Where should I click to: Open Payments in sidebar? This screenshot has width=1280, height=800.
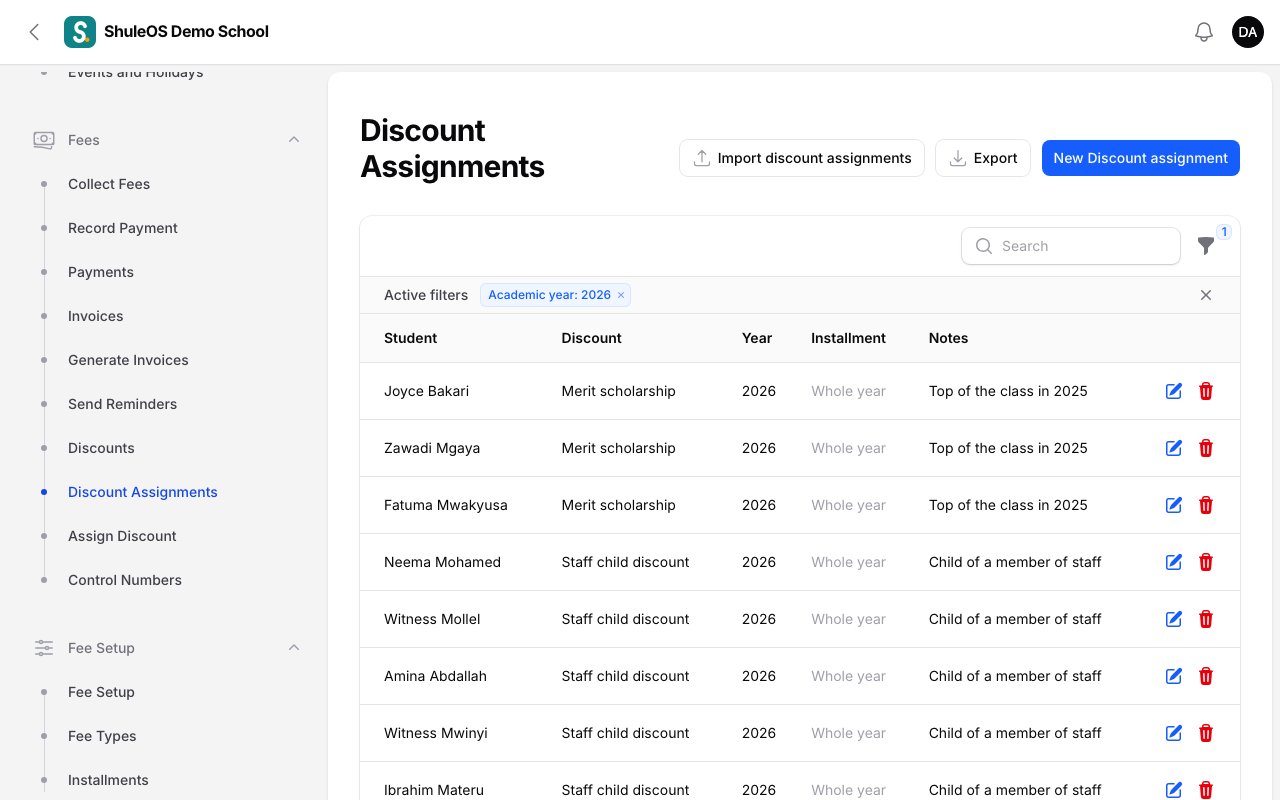(101, 272)
